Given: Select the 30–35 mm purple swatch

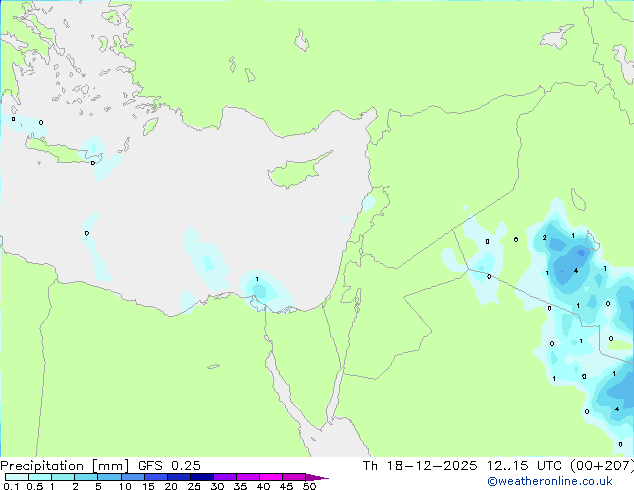Looking at the screenshot, I should click(224, 477).
